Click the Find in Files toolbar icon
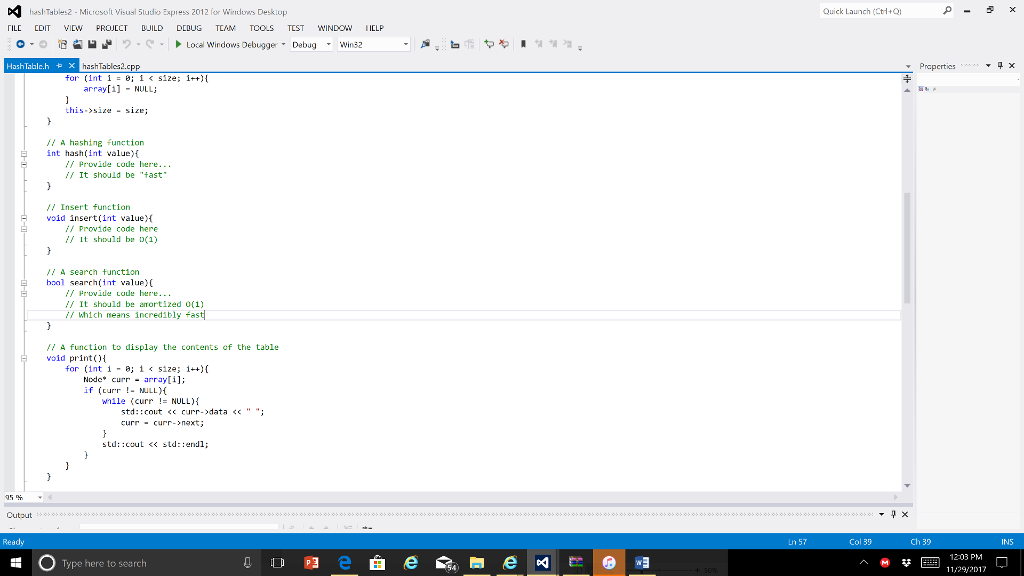Screen dimensions: 1024x576 (425, 44)
